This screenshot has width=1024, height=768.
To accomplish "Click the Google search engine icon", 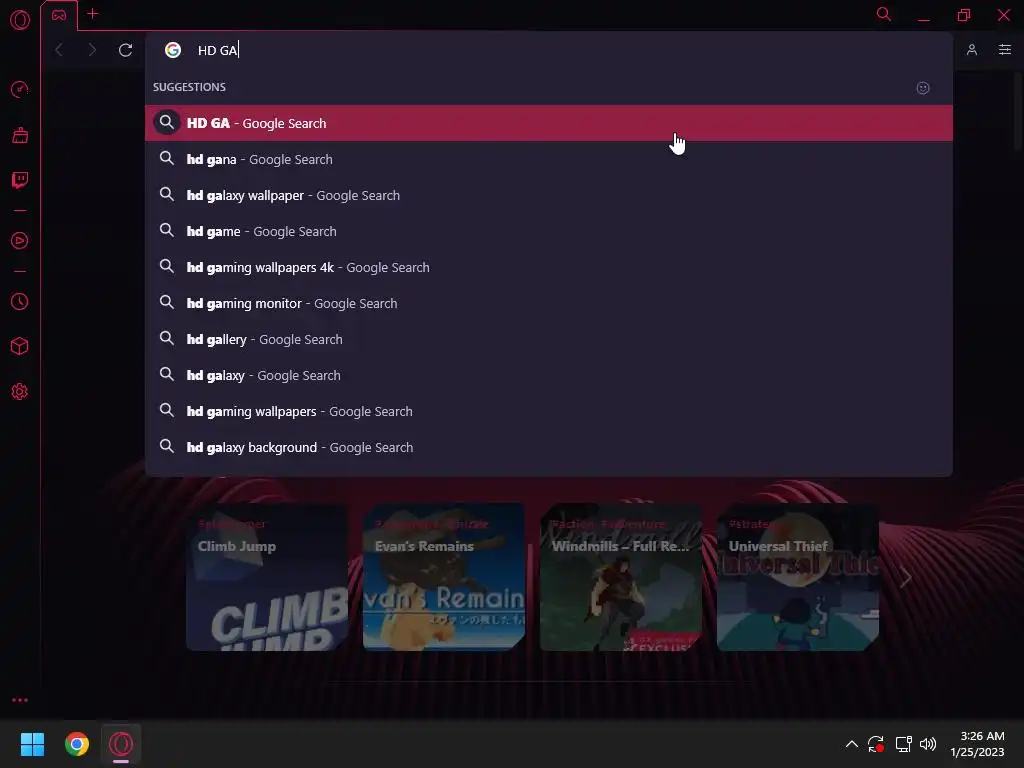I will point(172,50).
